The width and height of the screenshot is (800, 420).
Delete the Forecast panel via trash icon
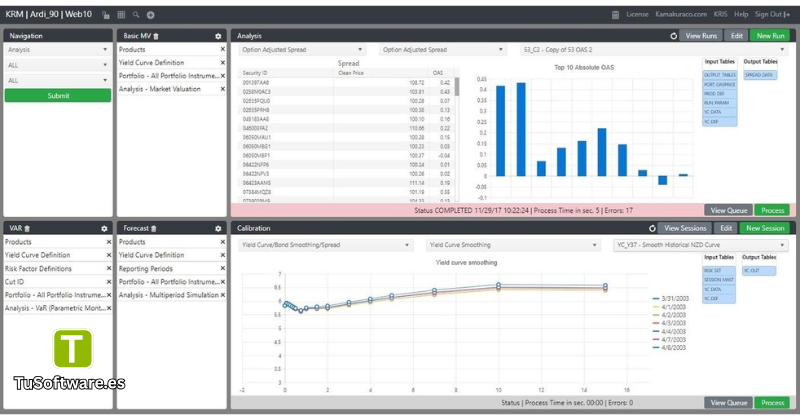[x=154, y=229]
